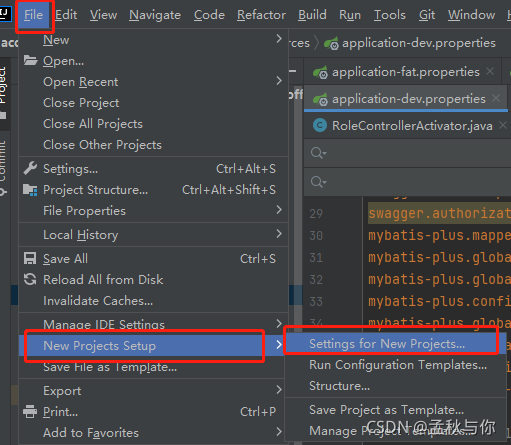Close the application-dev.properties tab
This screenshot has height=445, width=511.
pyautogui.click(x=496, y=98)
